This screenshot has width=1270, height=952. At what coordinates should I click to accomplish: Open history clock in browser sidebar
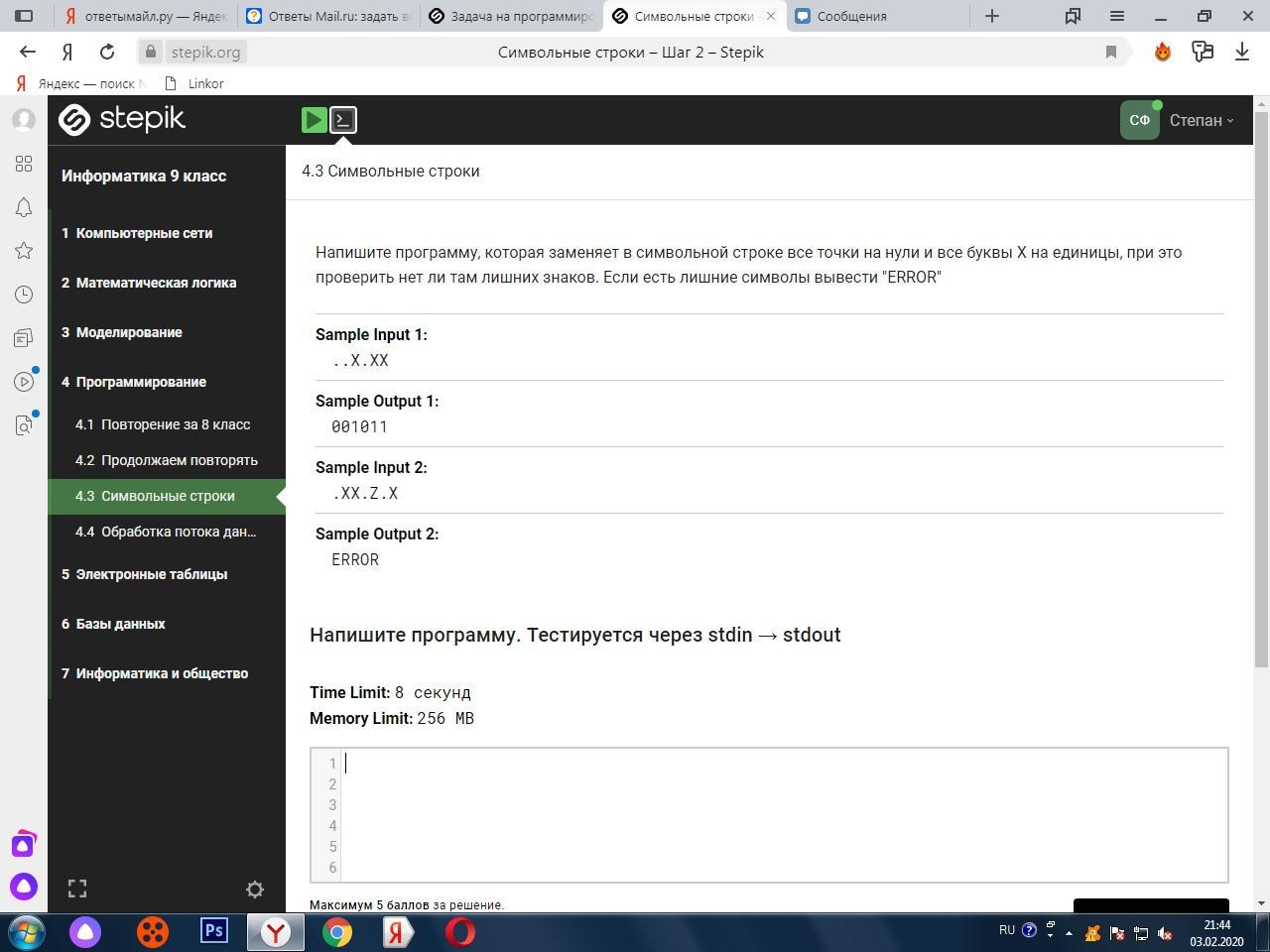coord(24,295)
